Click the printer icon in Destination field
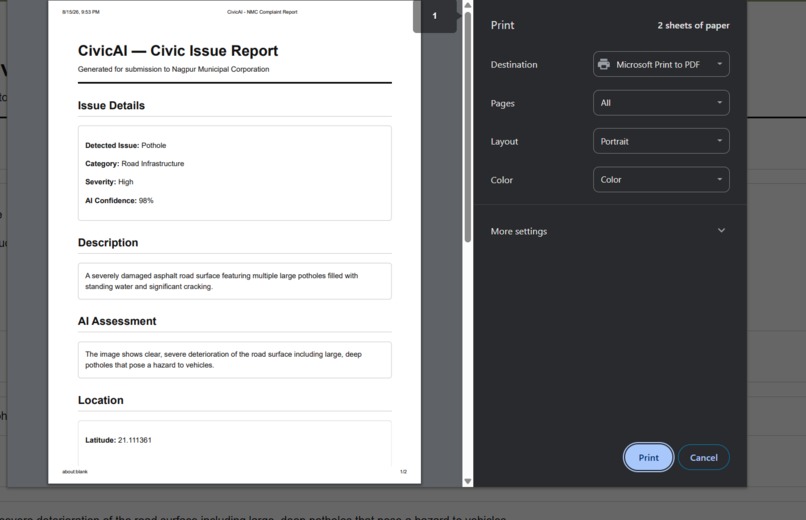 (604, 64)
